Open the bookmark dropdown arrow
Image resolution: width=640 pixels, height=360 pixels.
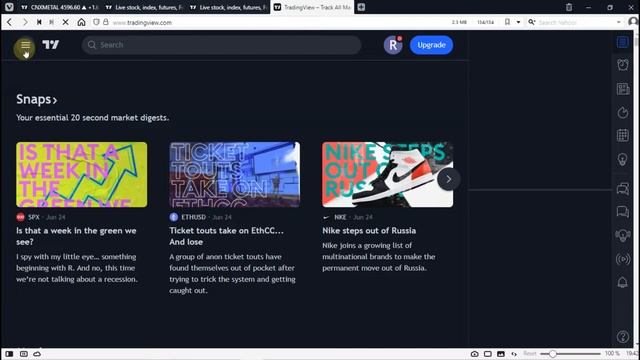(518, 22)
